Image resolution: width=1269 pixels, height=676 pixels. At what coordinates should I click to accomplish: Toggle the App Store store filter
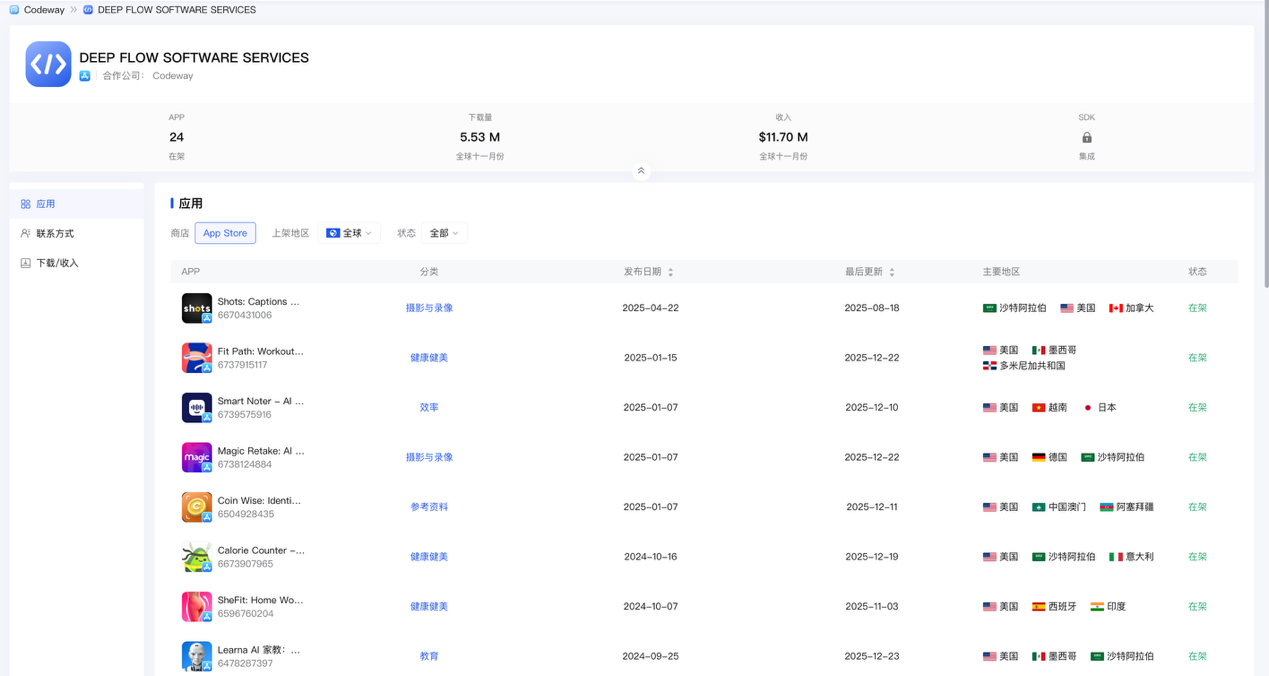225,232
